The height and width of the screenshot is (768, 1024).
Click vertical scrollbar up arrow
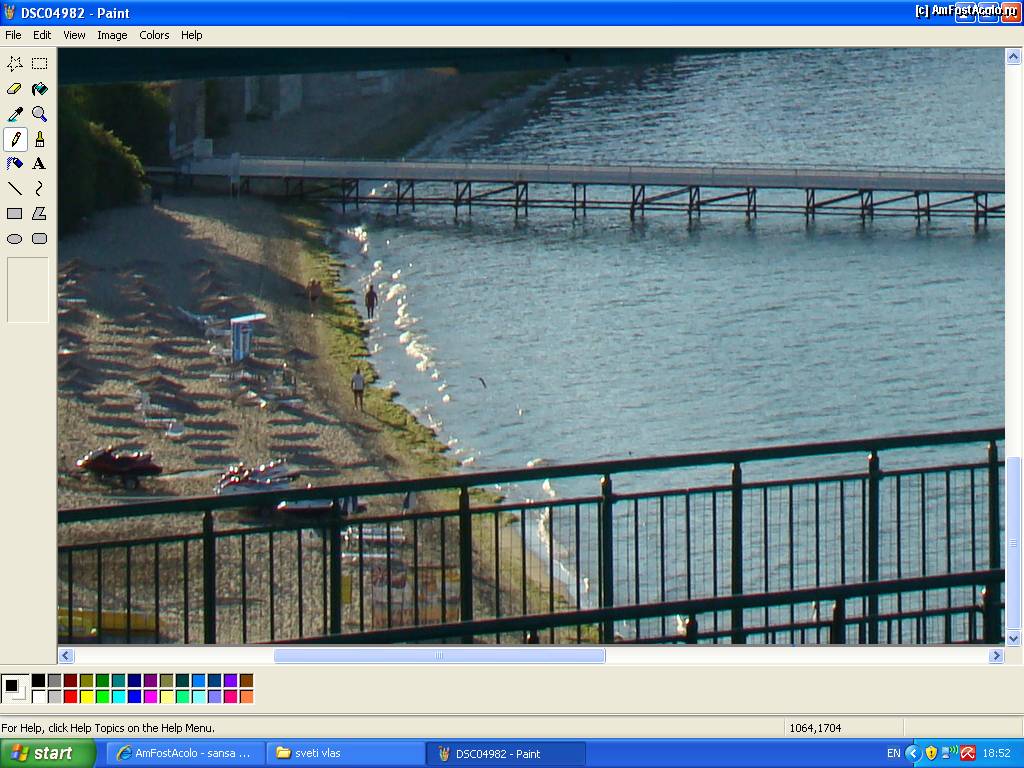click(1014, 57)
